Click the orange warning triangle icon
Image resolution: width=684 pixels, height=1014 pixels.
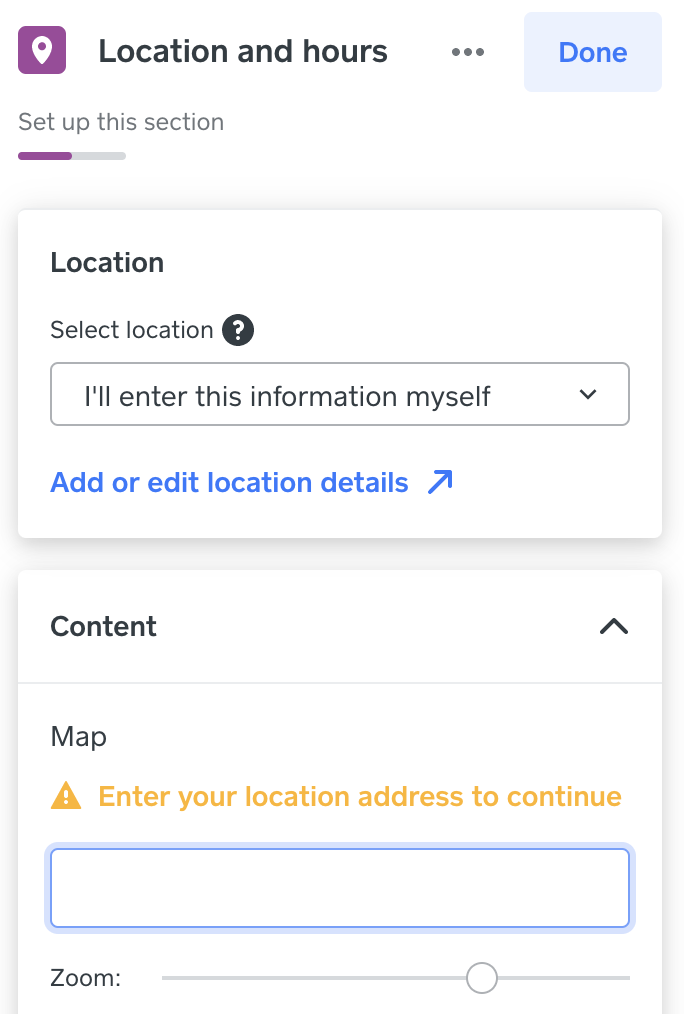(66, 797)
